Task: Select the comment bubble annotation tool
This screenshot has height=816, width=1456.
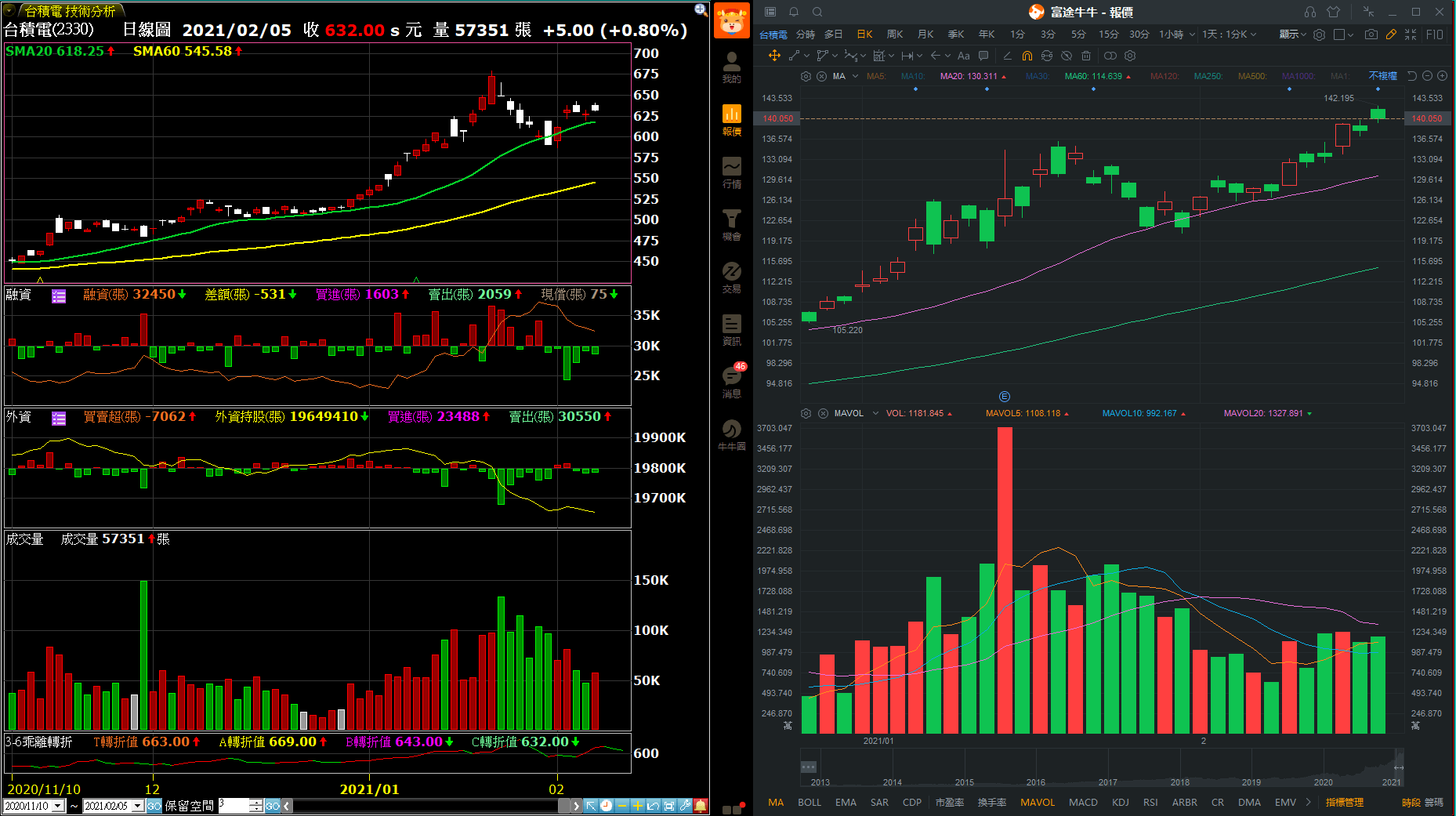Action: [x=983, y=56]
